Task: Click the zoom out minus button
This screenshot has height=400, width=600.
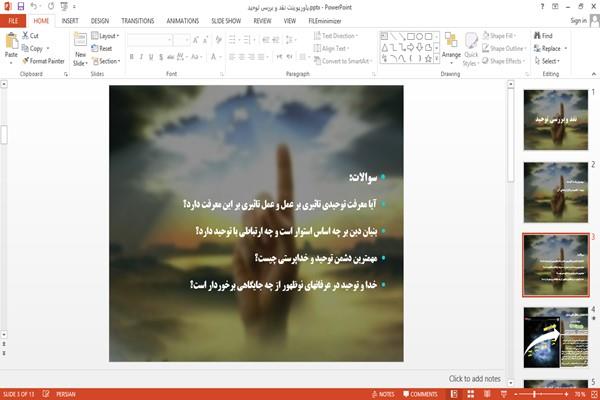Action: pyautogui.click(x=516, y=394)
